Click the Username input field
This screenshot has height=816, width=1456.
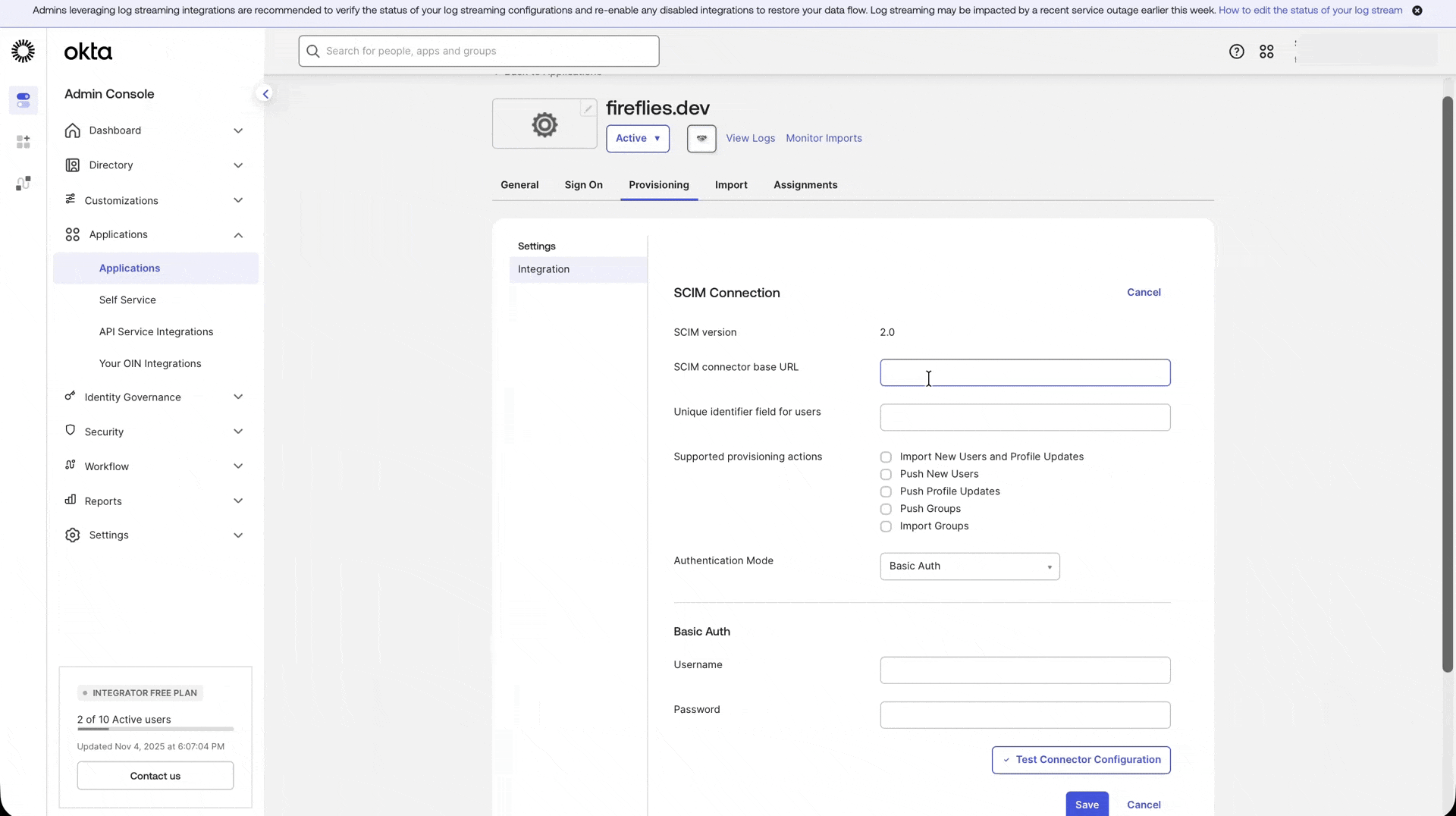click(x=1025, y=670)
